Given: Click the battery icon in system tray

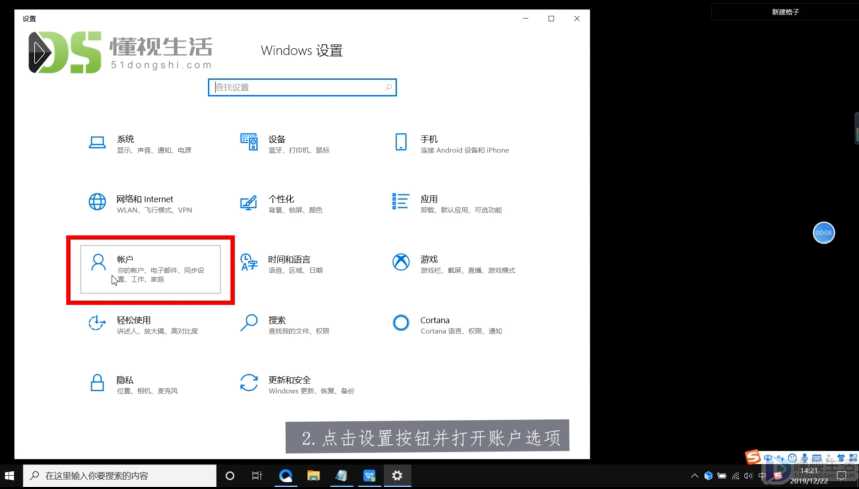Looking at the screenshot, I should [721, 476].
